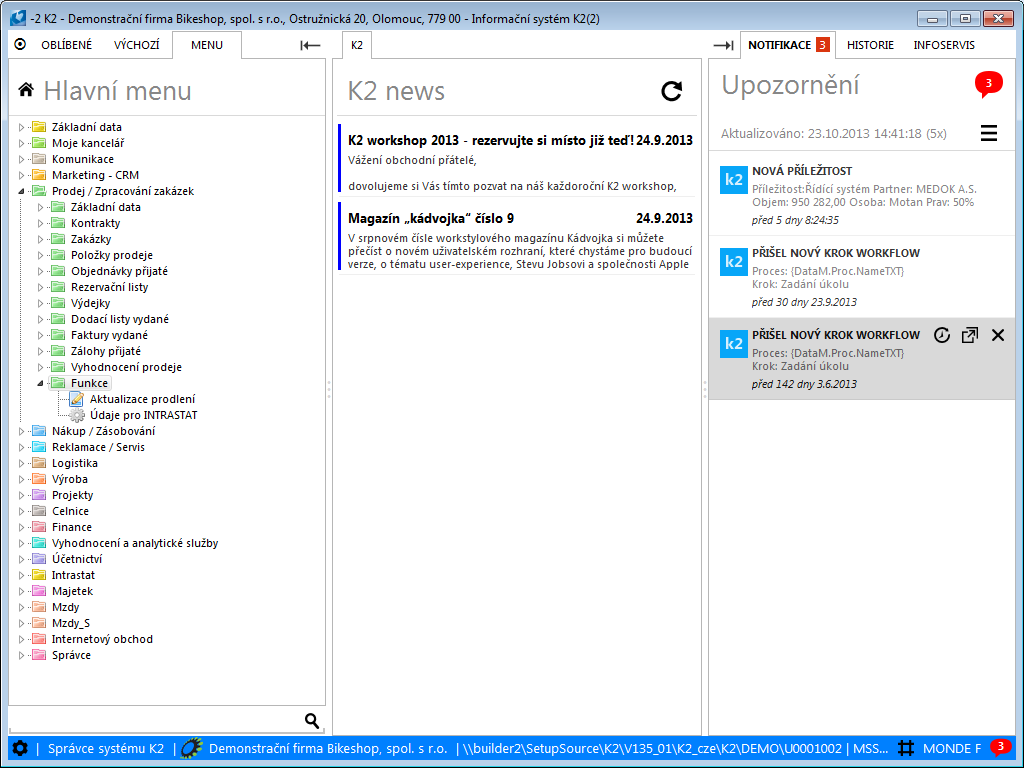
Task: Open the Notifikace tab
Action: [788, 45]
